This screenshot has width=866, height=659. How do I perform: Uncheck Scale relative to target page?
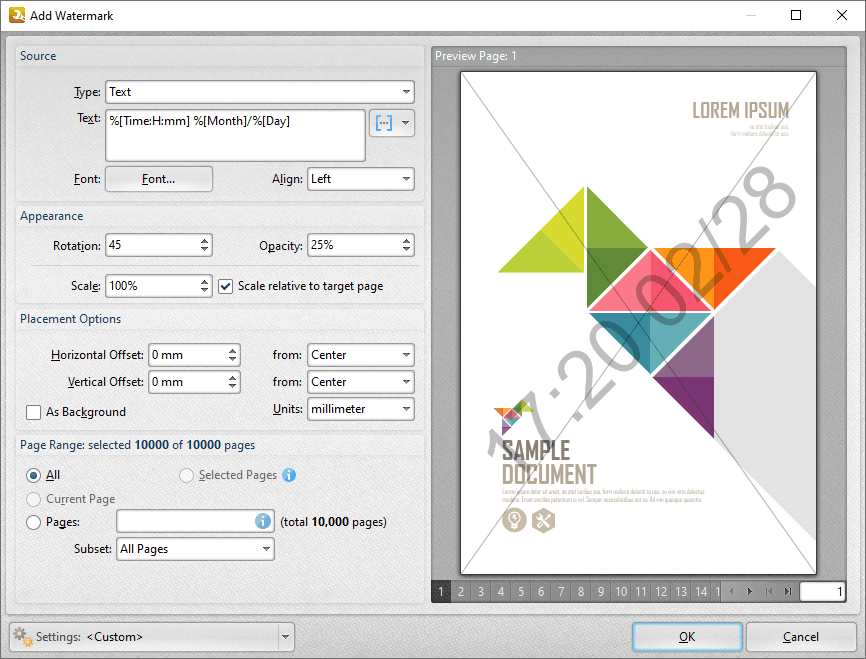tap(225, 286)
